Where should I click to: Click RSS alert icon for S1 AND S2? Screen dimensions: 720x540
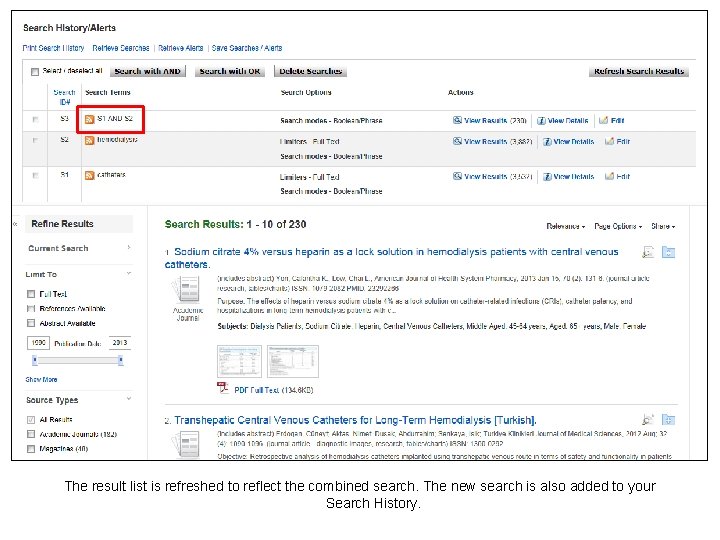point(90,119)
